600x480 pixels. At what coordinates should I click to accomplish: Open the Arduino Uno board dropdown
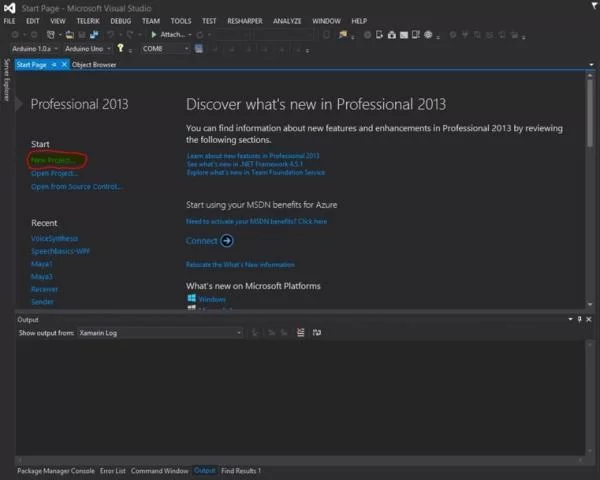pos(88,49)
